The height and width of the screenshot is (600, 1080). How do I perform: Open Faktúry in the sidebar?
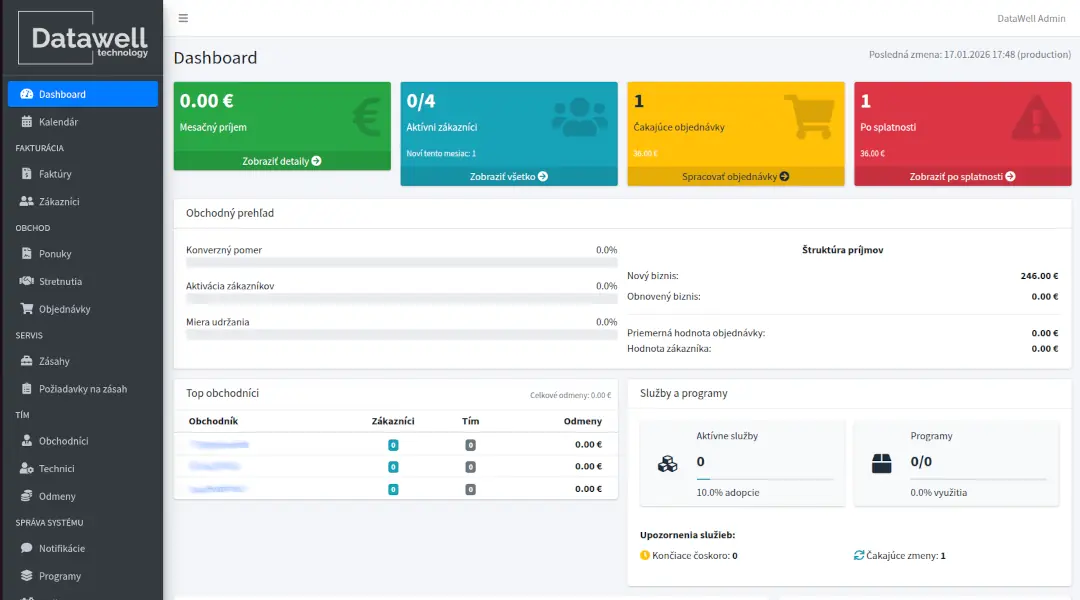pyautogui.click(x=55, y=174)
